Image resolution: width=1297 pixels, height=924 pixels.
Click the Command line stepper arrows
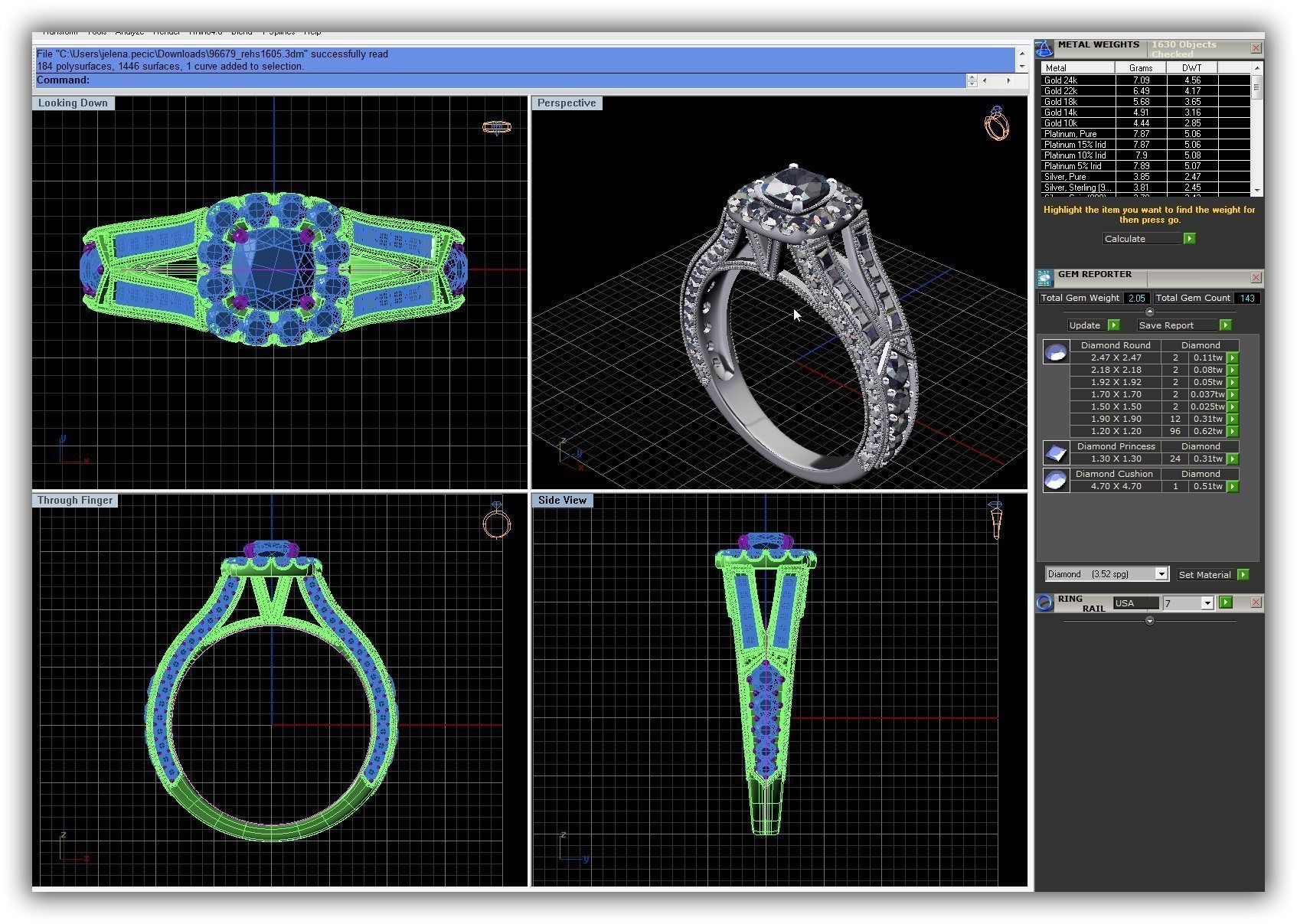pos(972,80)
